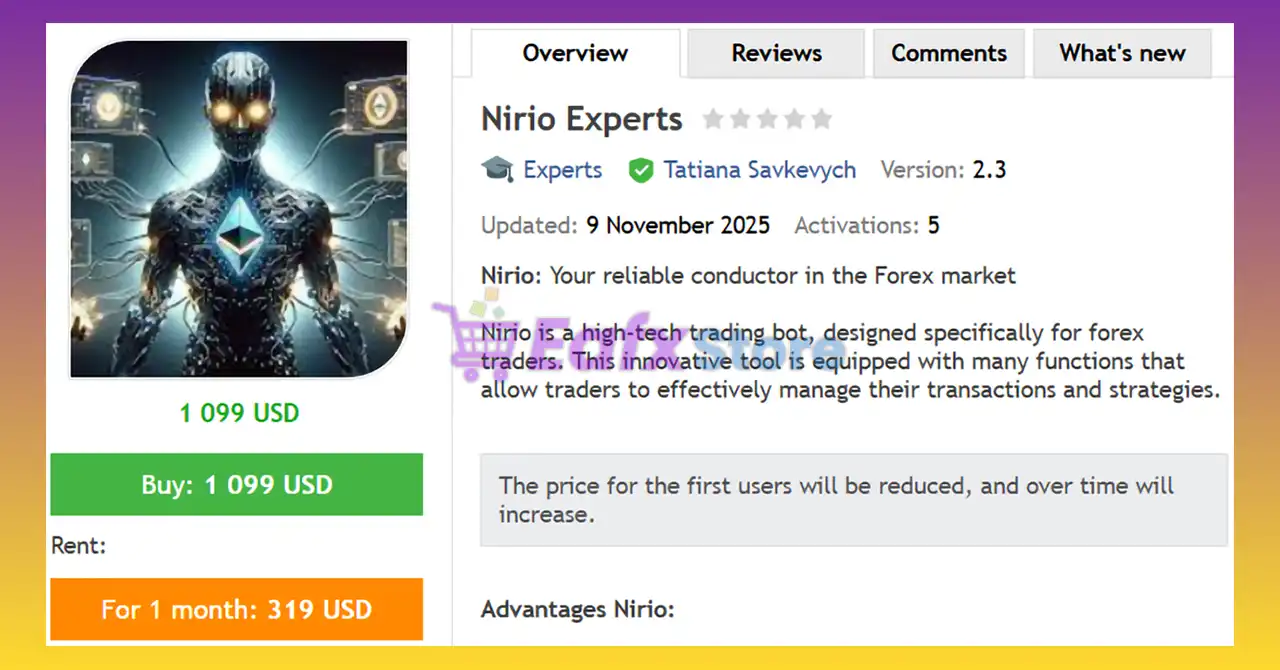Visit author Tatiana Savkevych profile link
Screen dimensions: 1280x670
point(760,170)
